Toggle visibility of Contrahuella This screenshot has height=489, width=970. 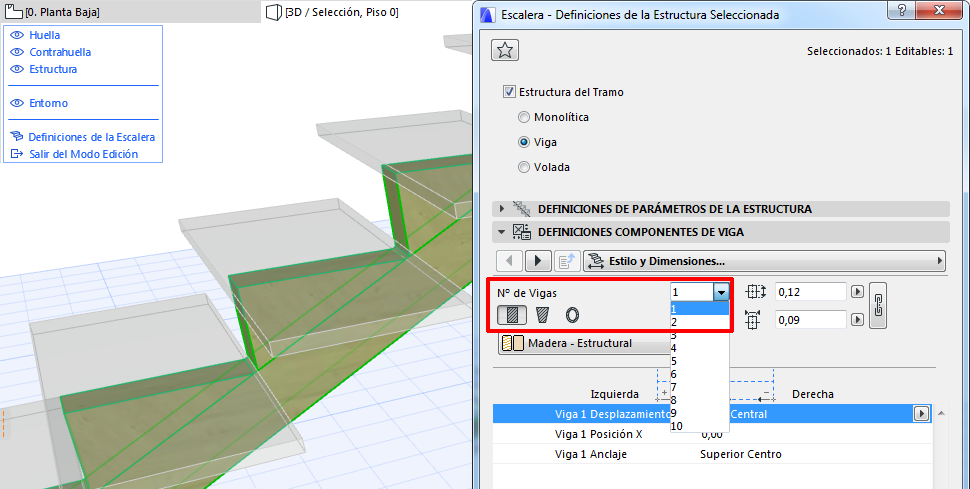tap(17, 52)
